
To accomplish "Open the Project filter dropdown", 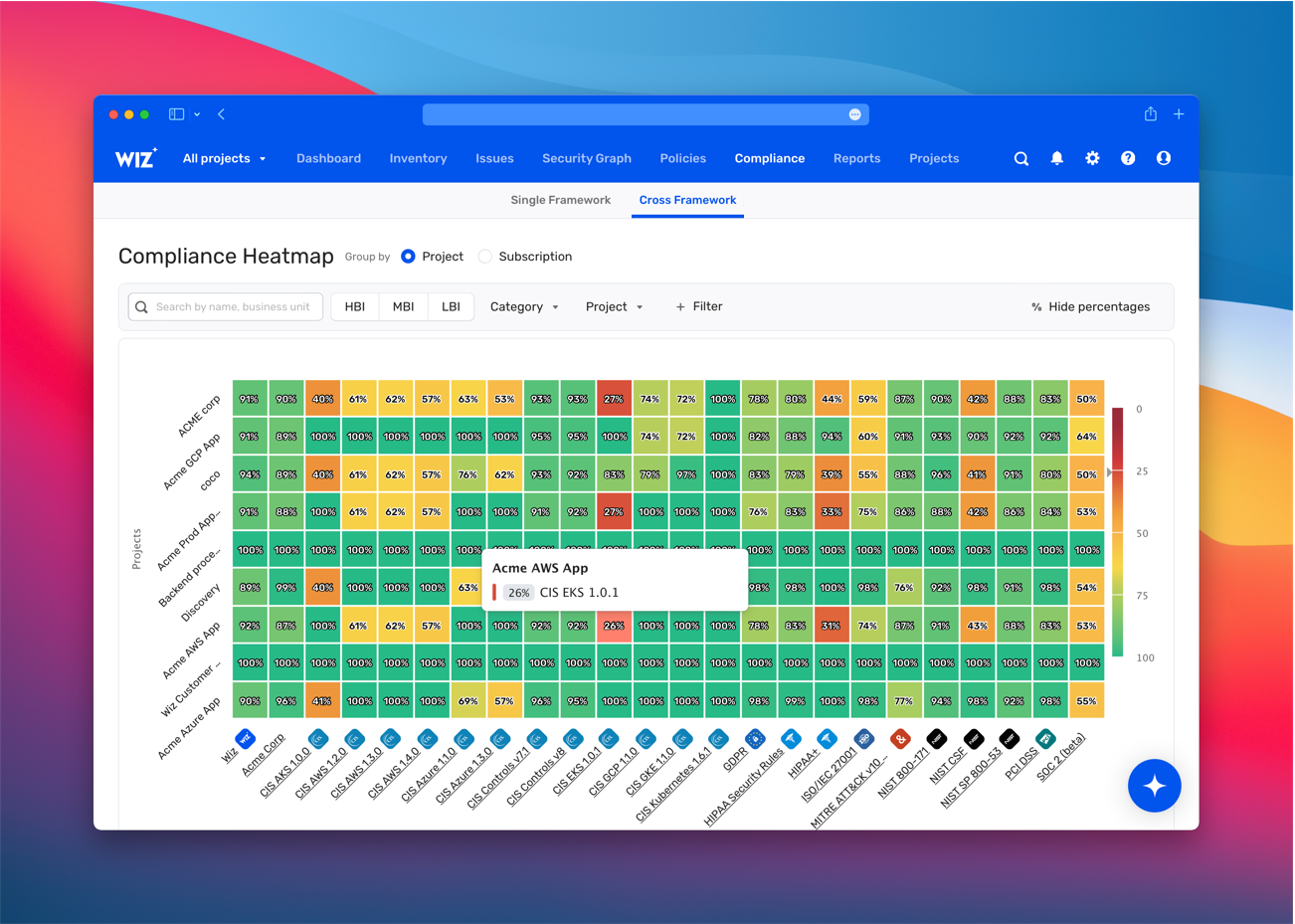I will point(614,307).
